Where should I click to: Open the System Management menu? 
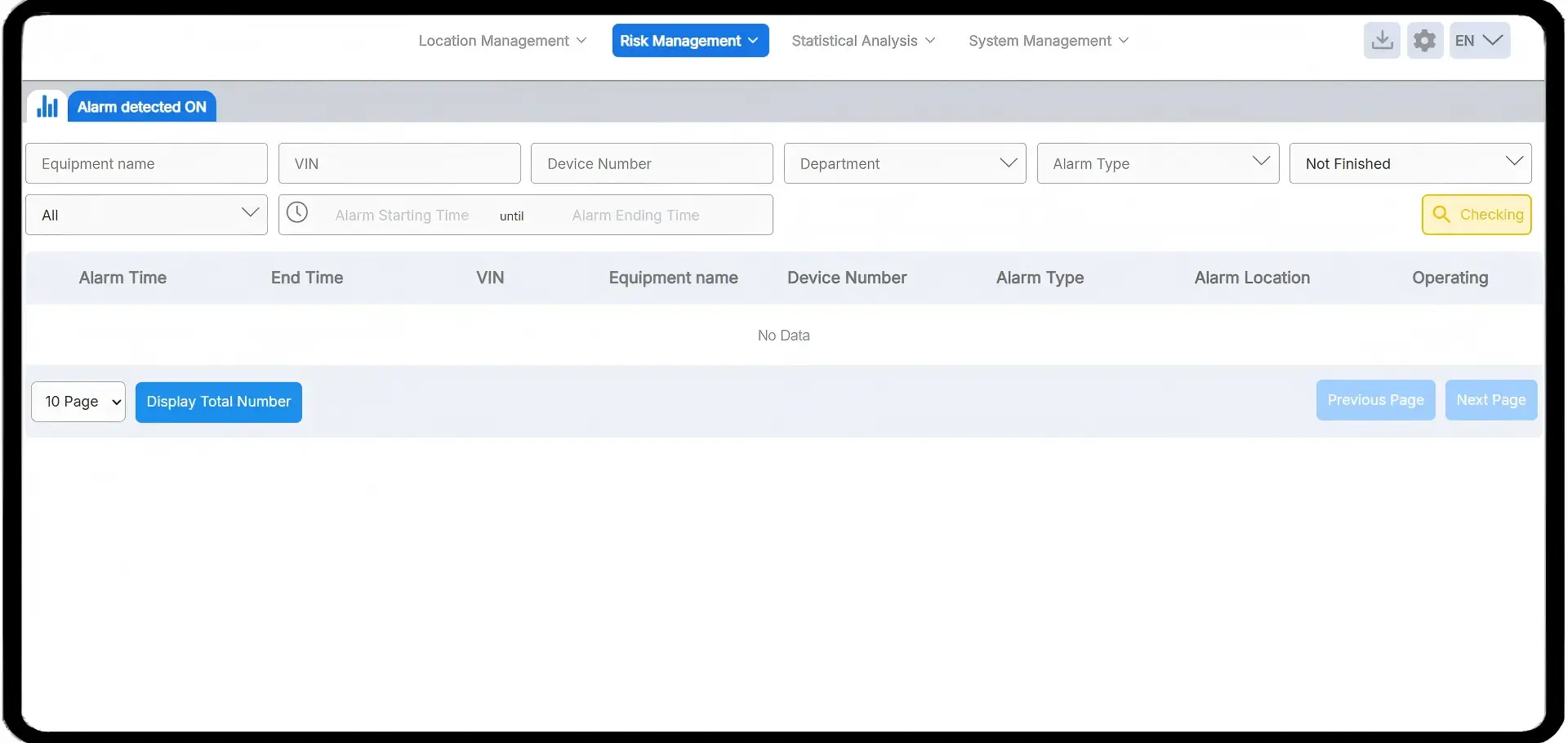[1049, 41]
